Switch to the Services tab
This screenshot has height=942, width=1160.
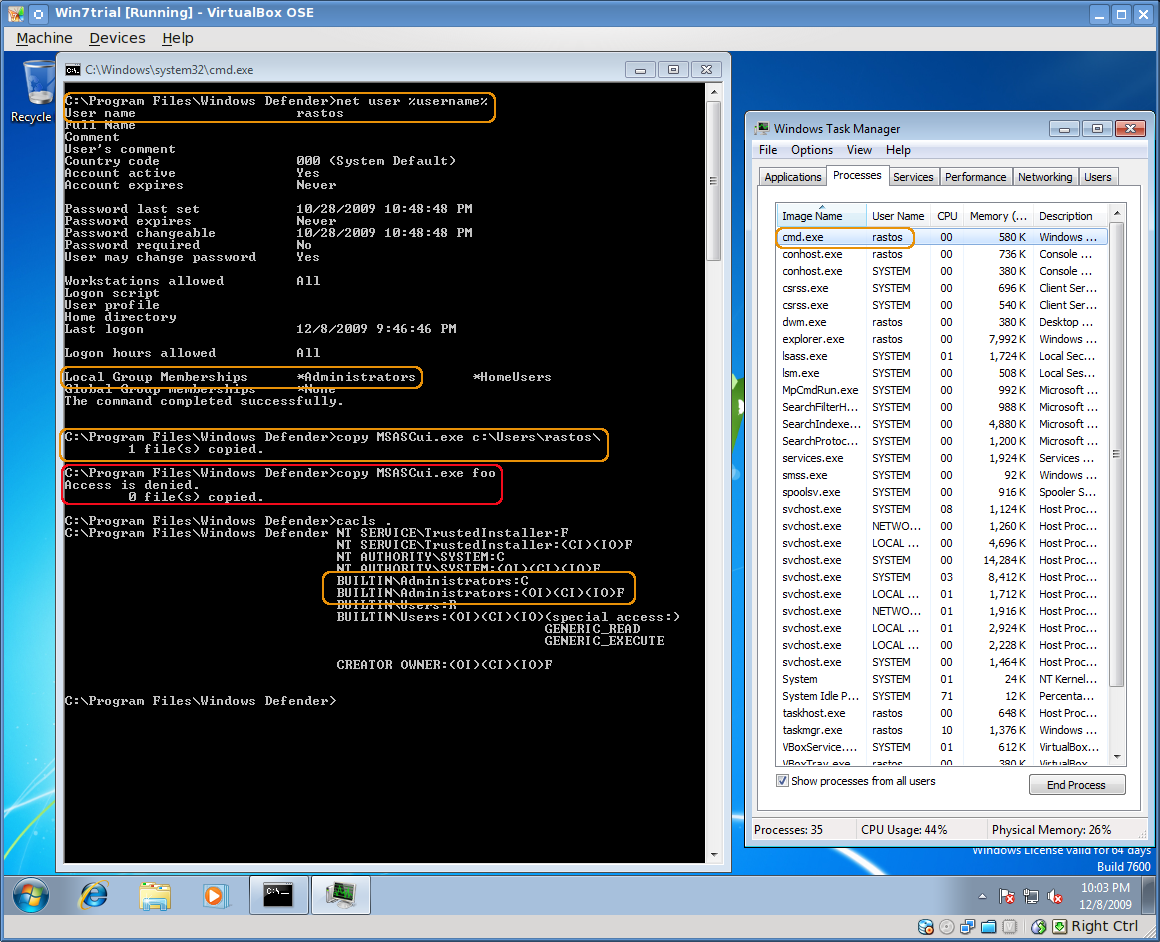[x=913, y=177]
